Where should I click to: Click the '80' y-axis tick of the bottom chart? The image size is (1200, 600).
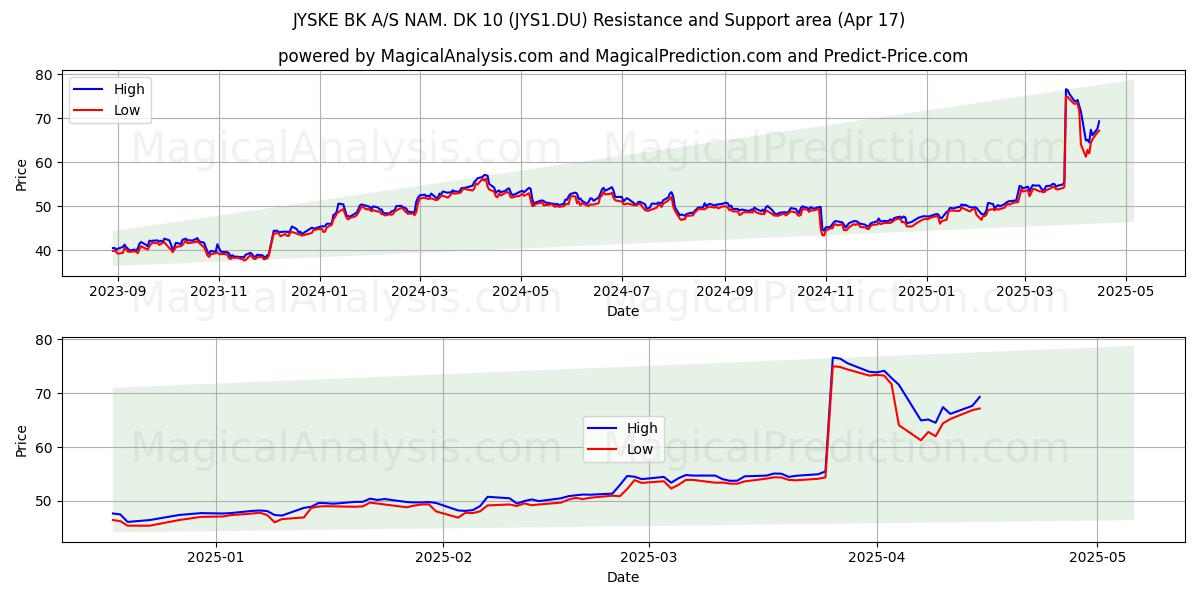(x=45, y=340)
